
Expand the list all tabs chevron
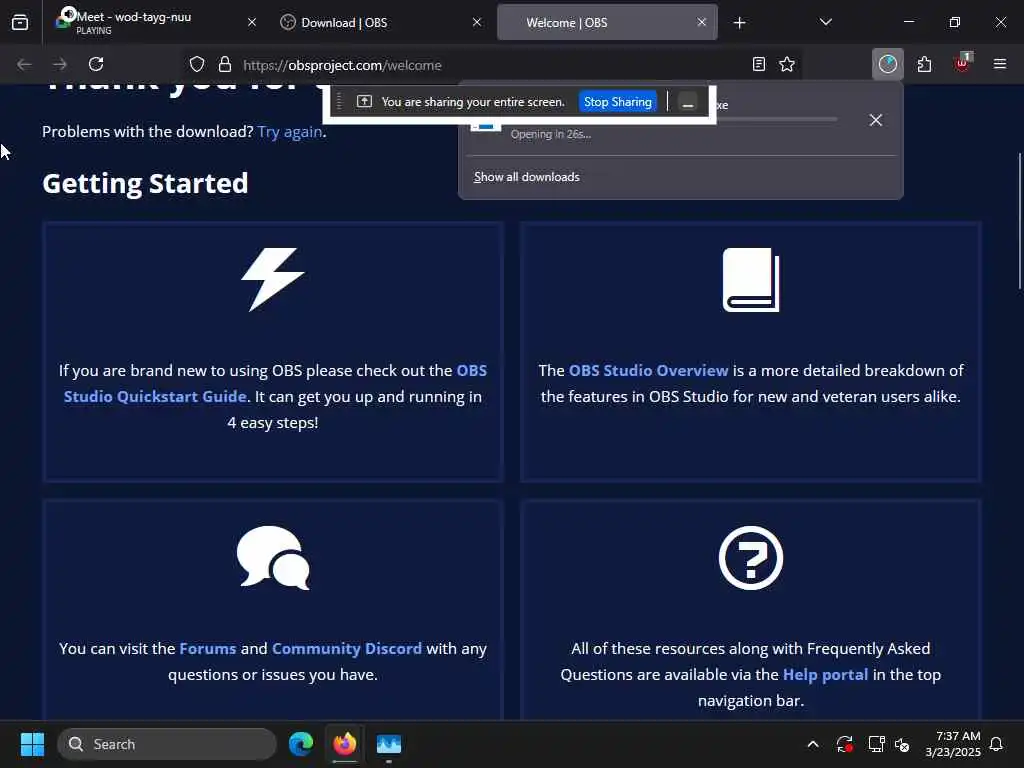click(x=825, y=22)
